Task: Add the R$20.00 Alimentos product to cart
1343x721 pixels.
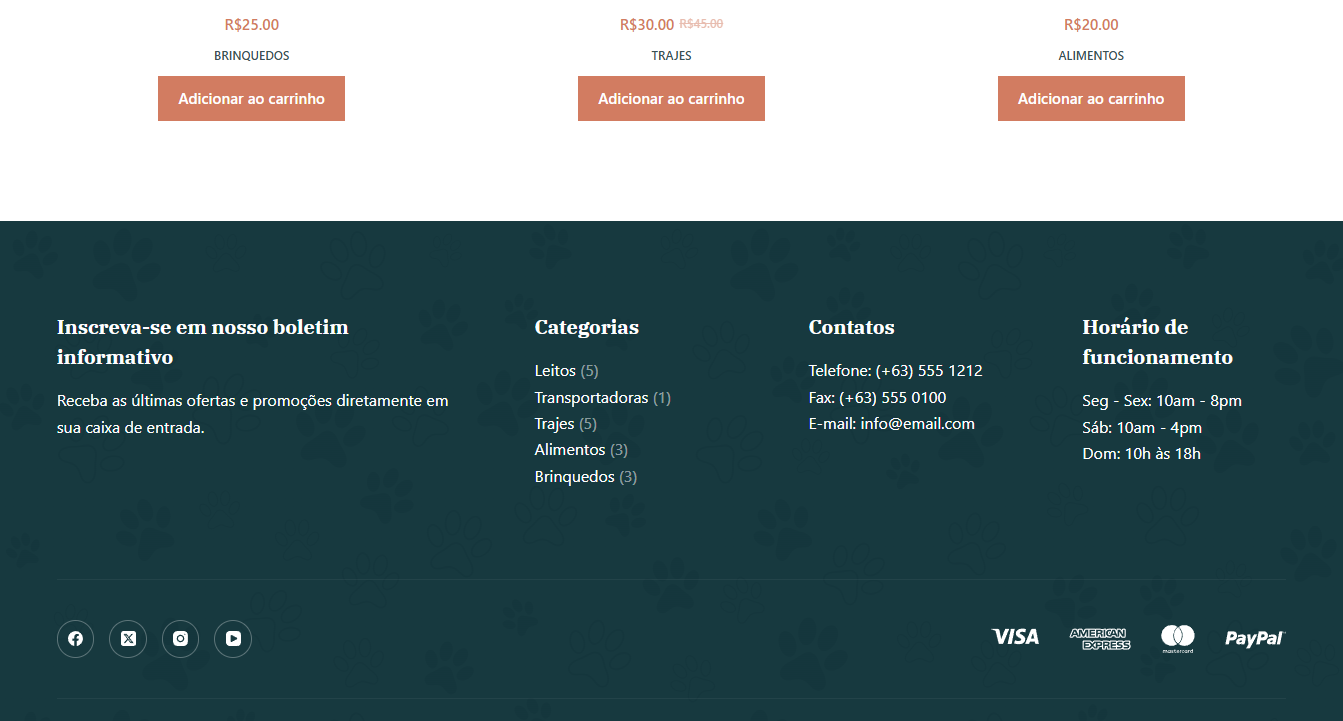Action: (1091, 99)
